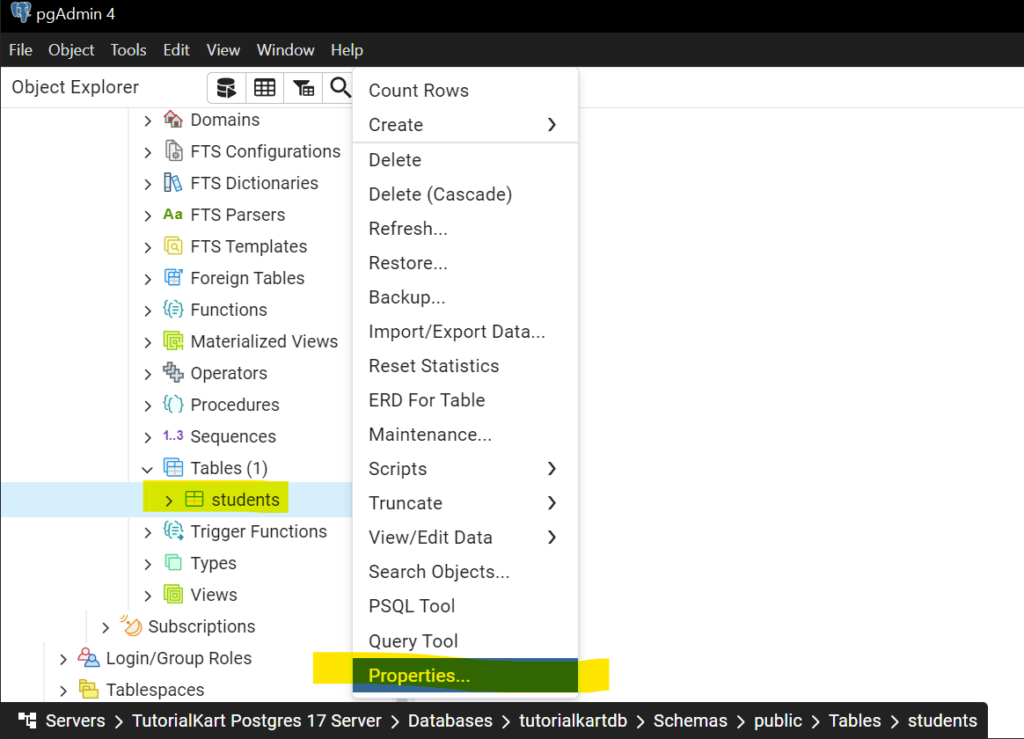The height and width of the screenshot is (739, 1024).
Task: Expand the students table node
Action: (168, 501)
